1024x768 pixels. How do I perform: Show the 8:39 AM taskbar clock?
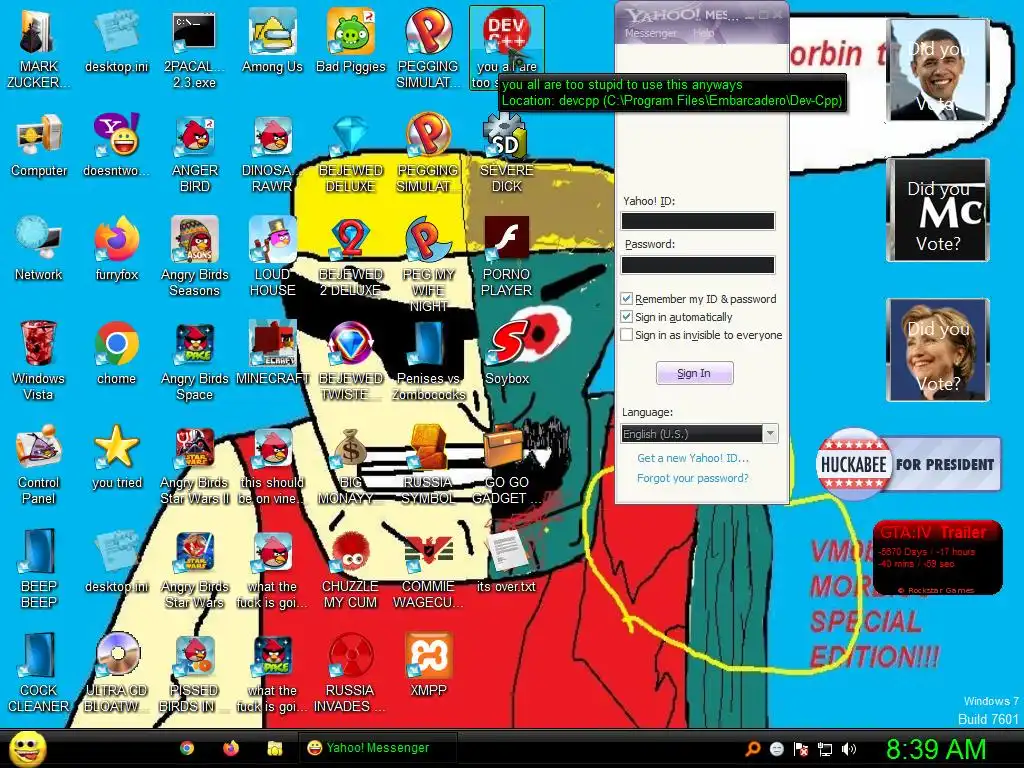[935, 749]
